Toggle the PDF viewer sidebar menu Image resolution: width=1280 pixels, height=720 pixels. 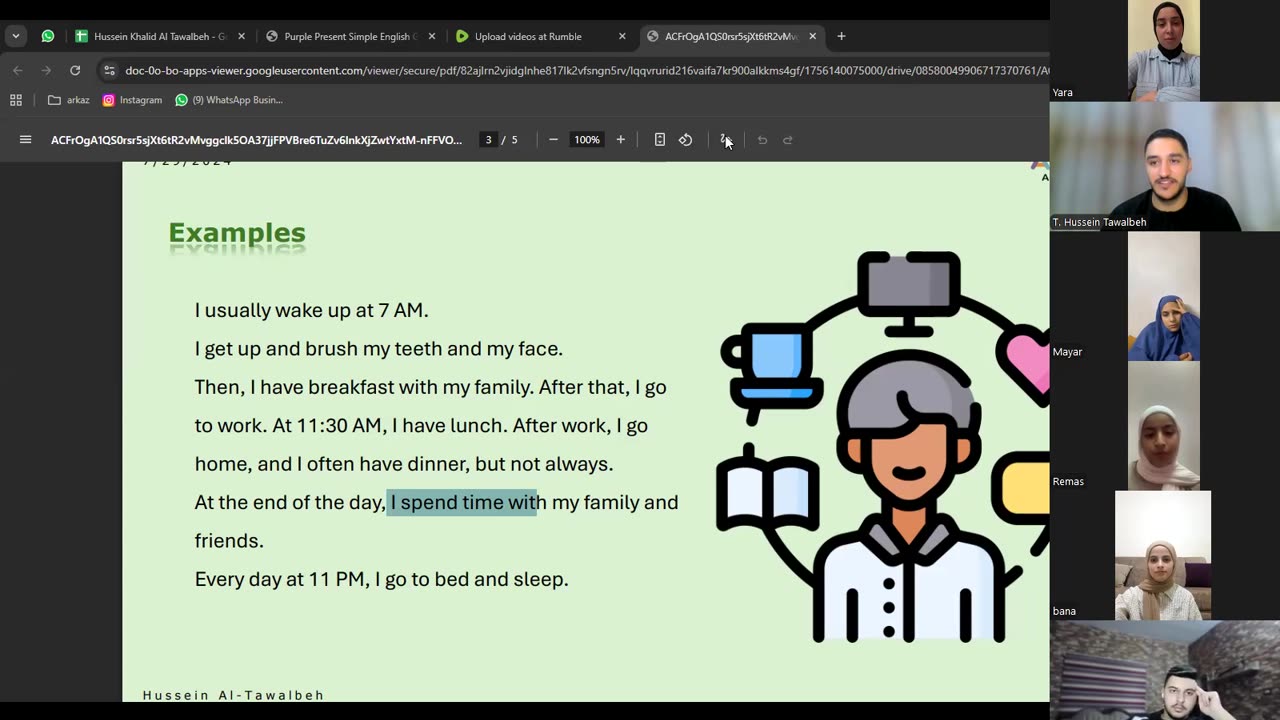pos(26,140)
